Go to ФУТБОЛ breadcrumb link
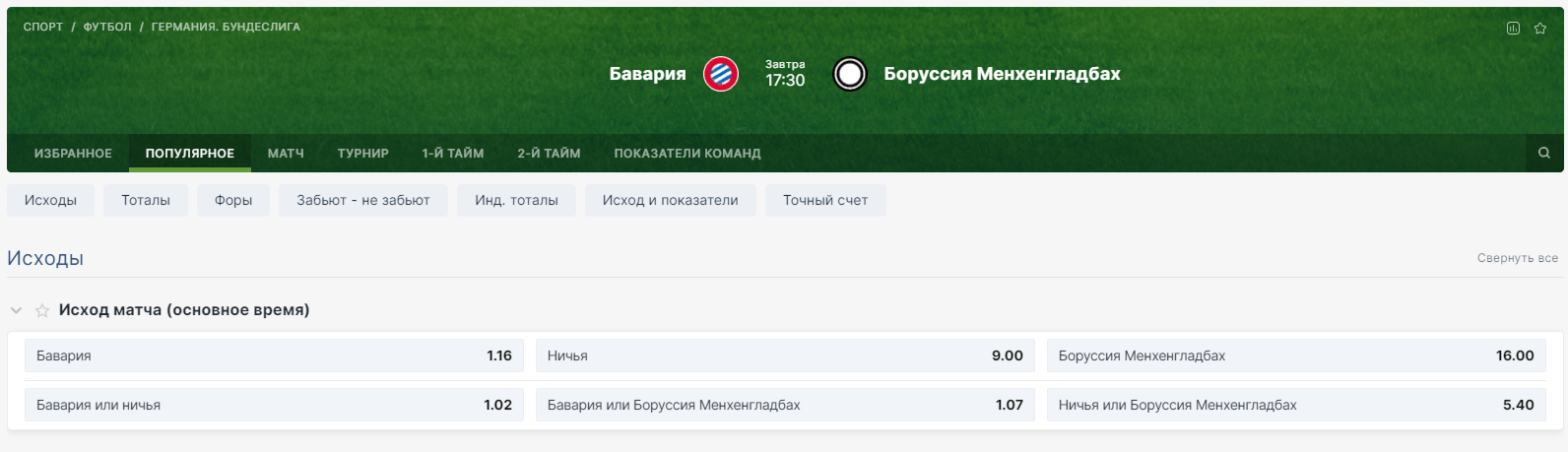Screen dimensions: 1568x452 pos(107,27)
